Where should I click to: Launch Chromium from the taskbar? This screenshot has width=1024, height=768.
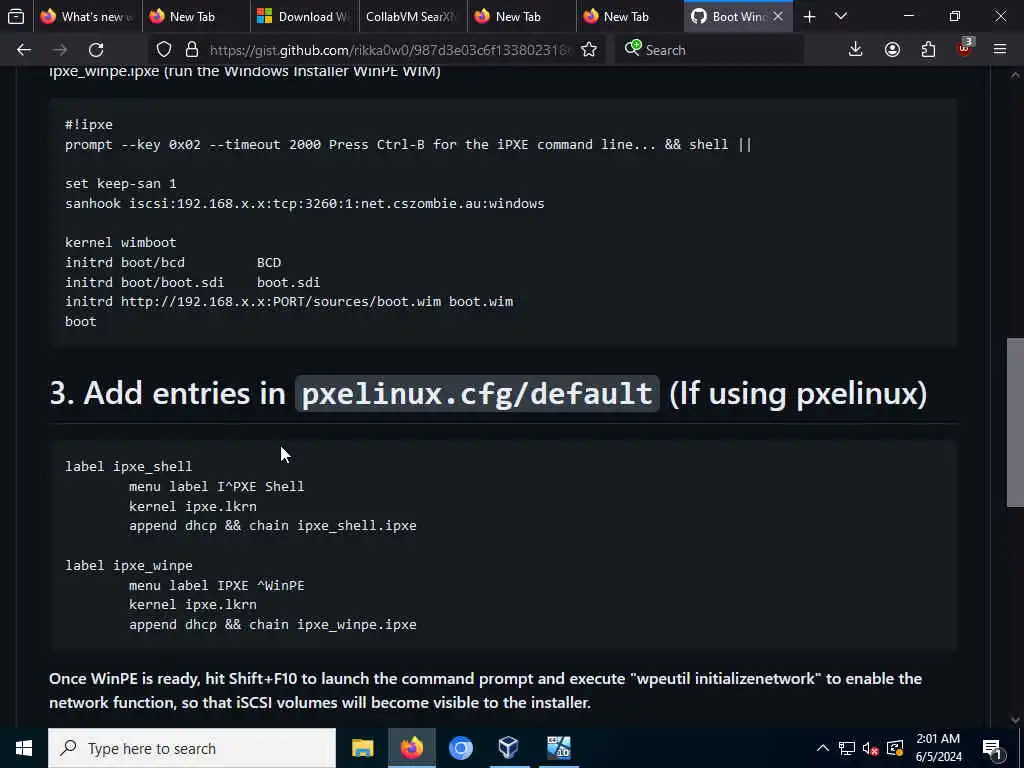pos(460,748)
